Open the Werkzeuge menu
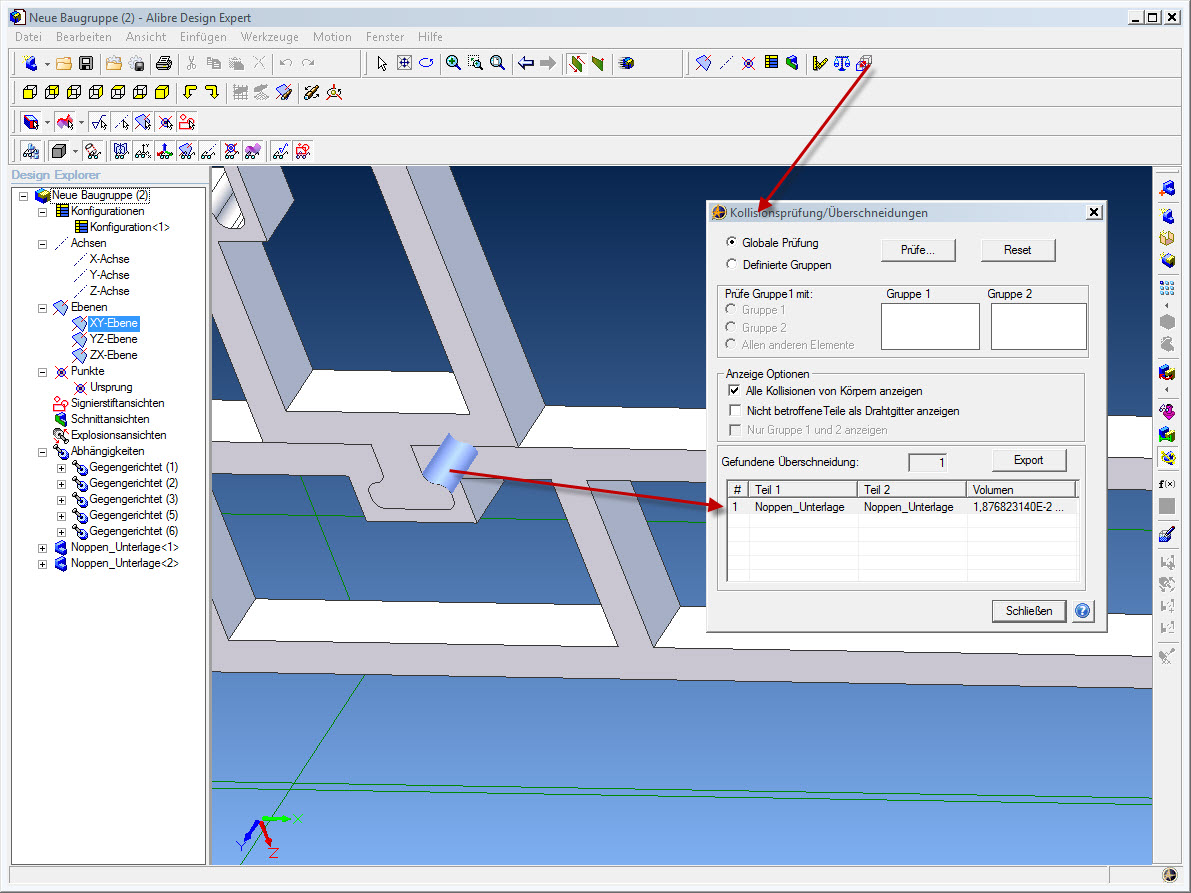This screenshot has width=1191, height=893. [x=270, y=36]
